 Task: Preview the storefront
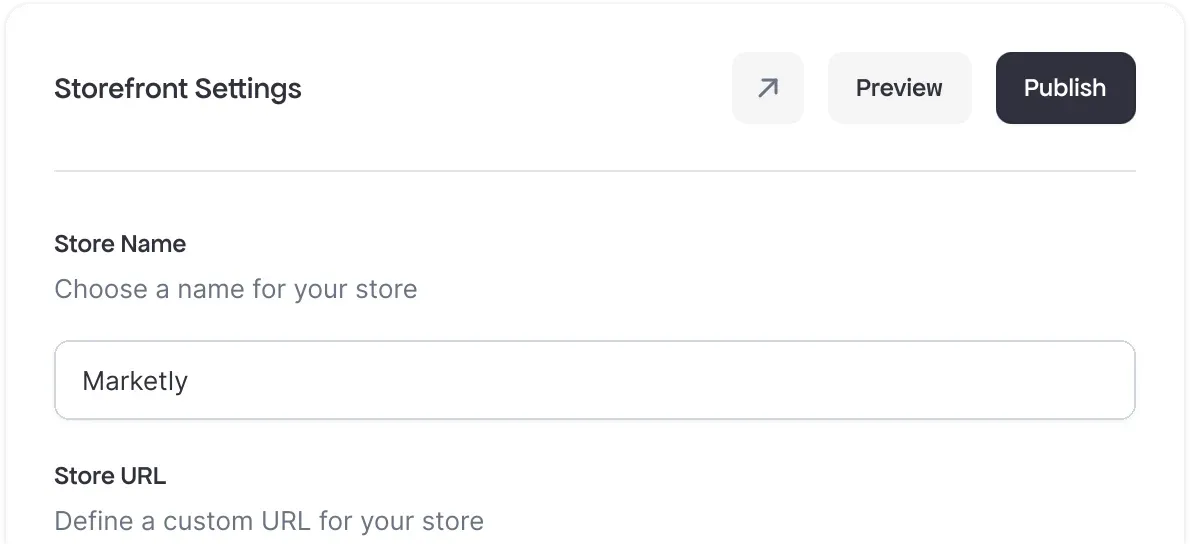click(899, 88)
